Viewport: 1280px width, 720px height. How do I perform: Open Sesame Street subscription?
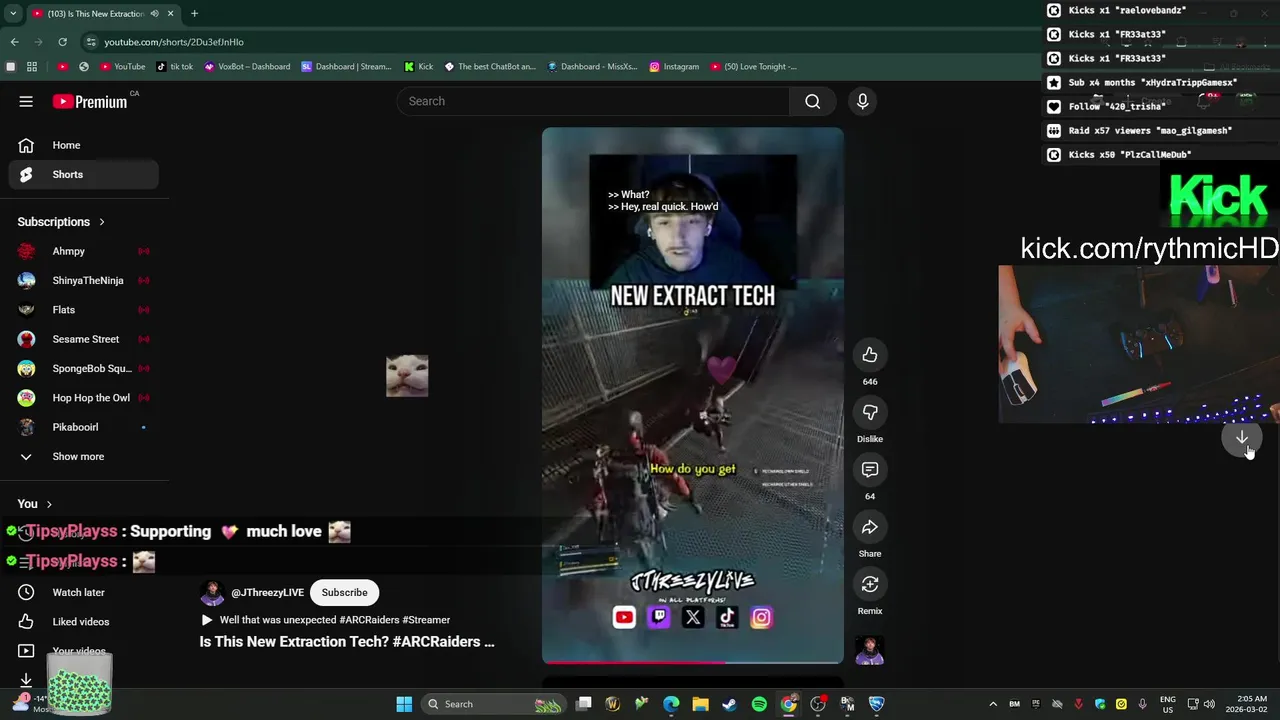click(x=84, y=339)
